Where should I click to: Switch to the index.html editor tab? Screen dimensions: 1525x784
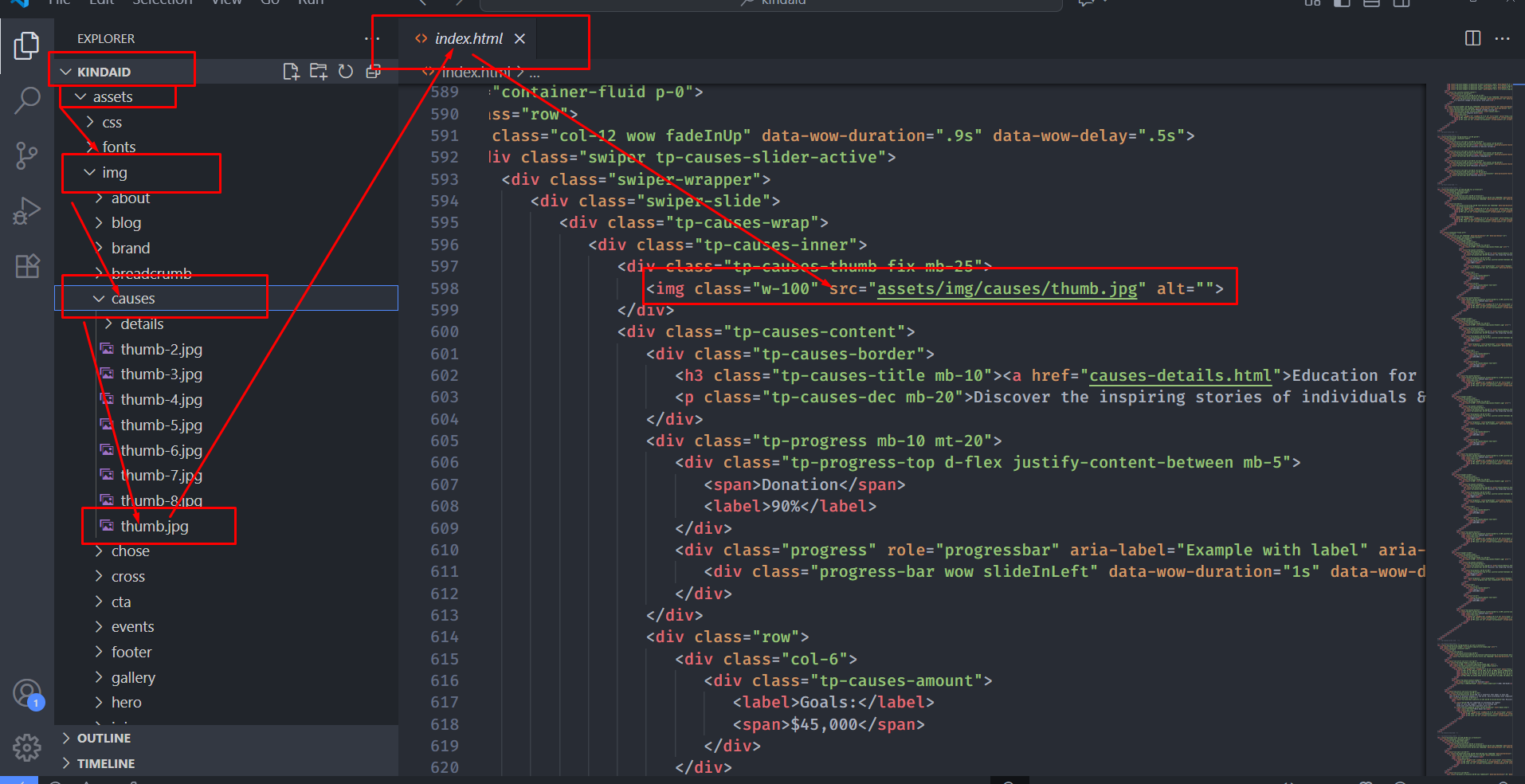468,38
